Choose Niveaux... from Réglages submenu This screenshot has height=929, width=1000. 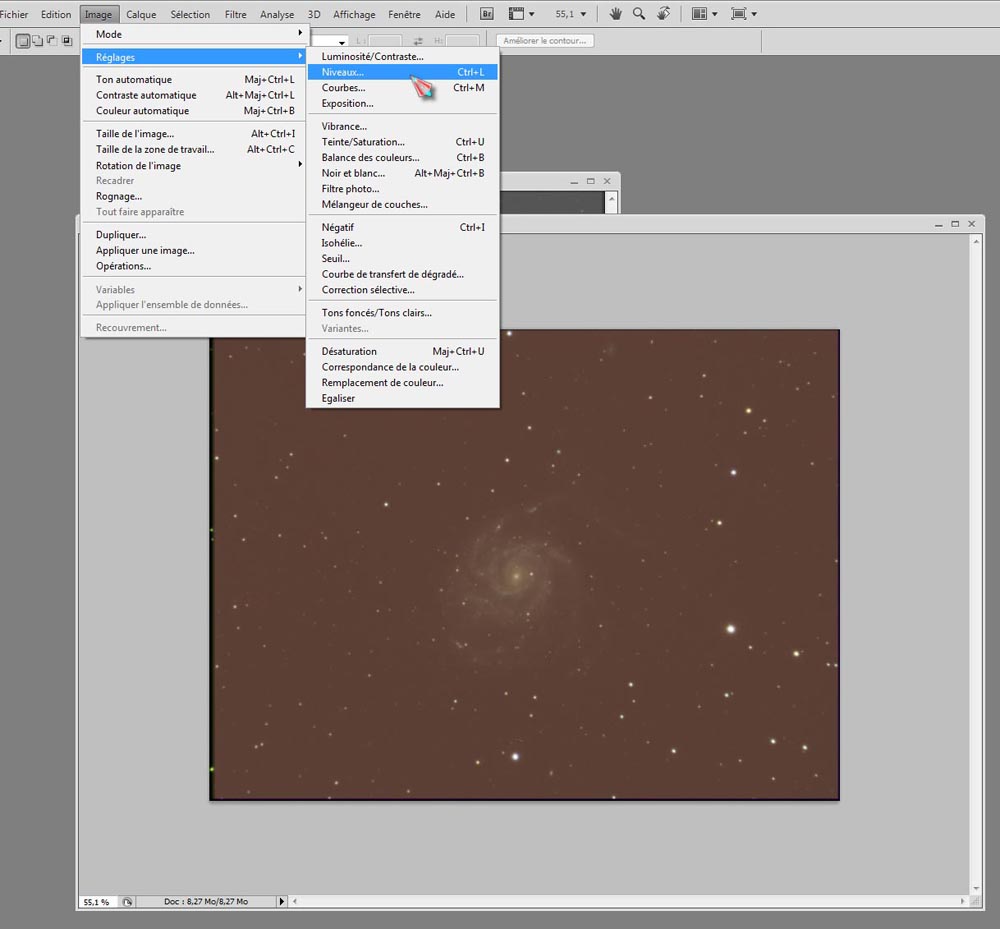click(343, 72)
